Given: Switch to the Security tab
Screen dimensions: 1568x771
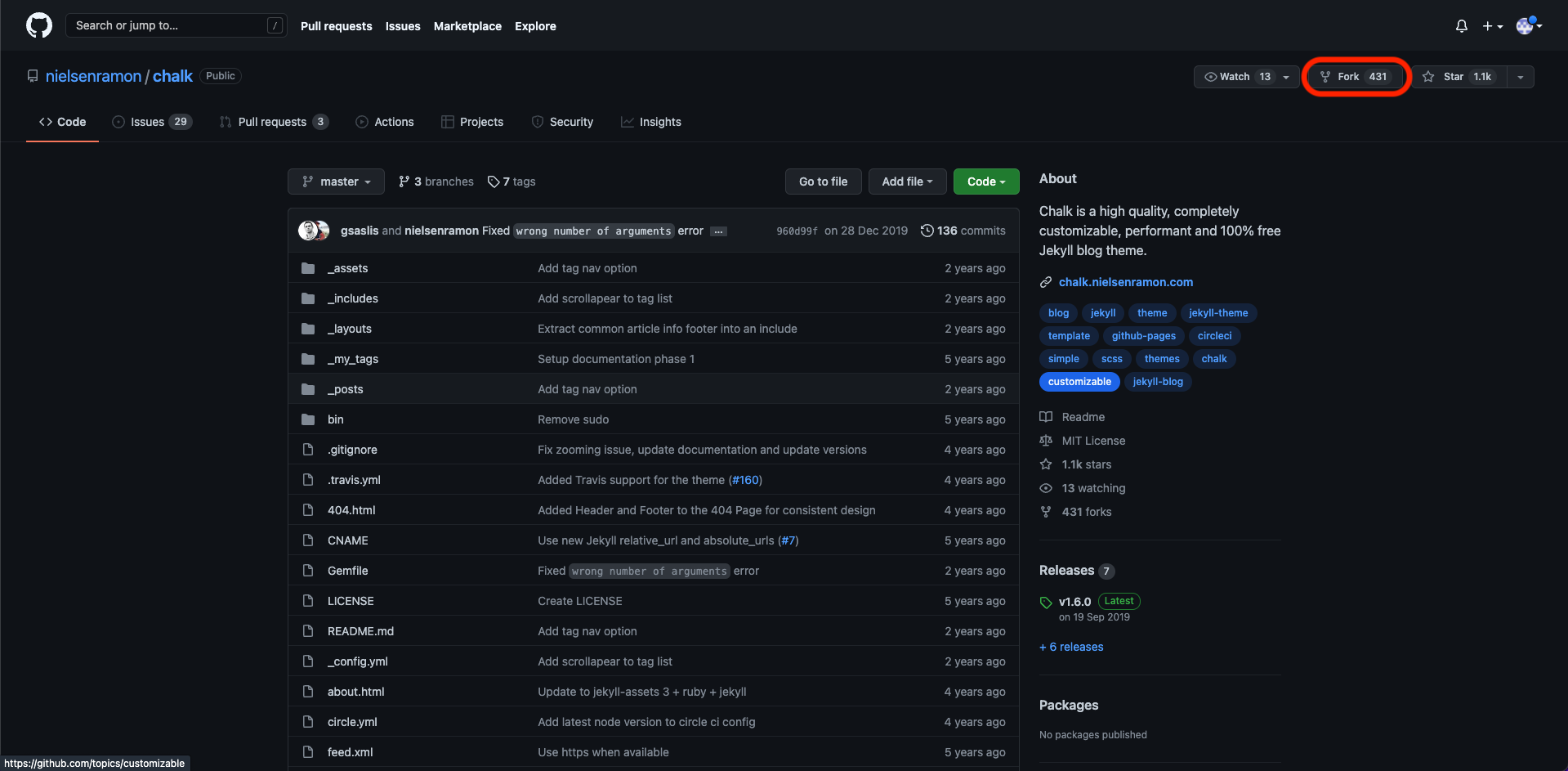Looking at the screenshot, I should tap(562, 122).
